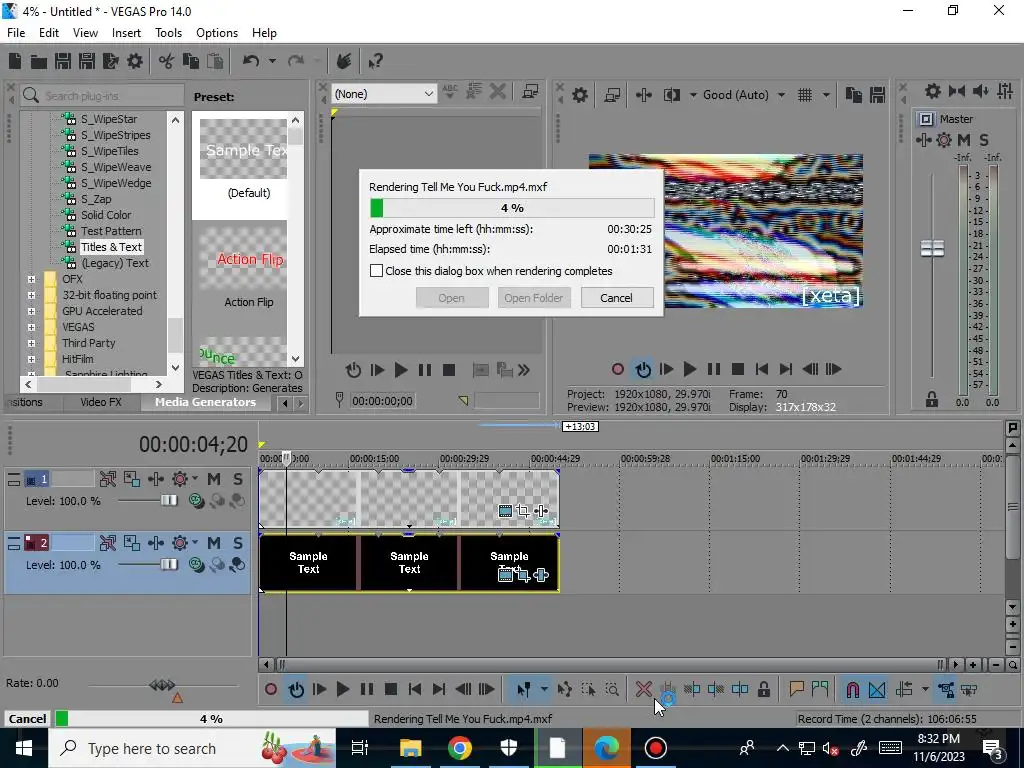Toggle Automatic Crossfades icon

(x=877, y=689)
